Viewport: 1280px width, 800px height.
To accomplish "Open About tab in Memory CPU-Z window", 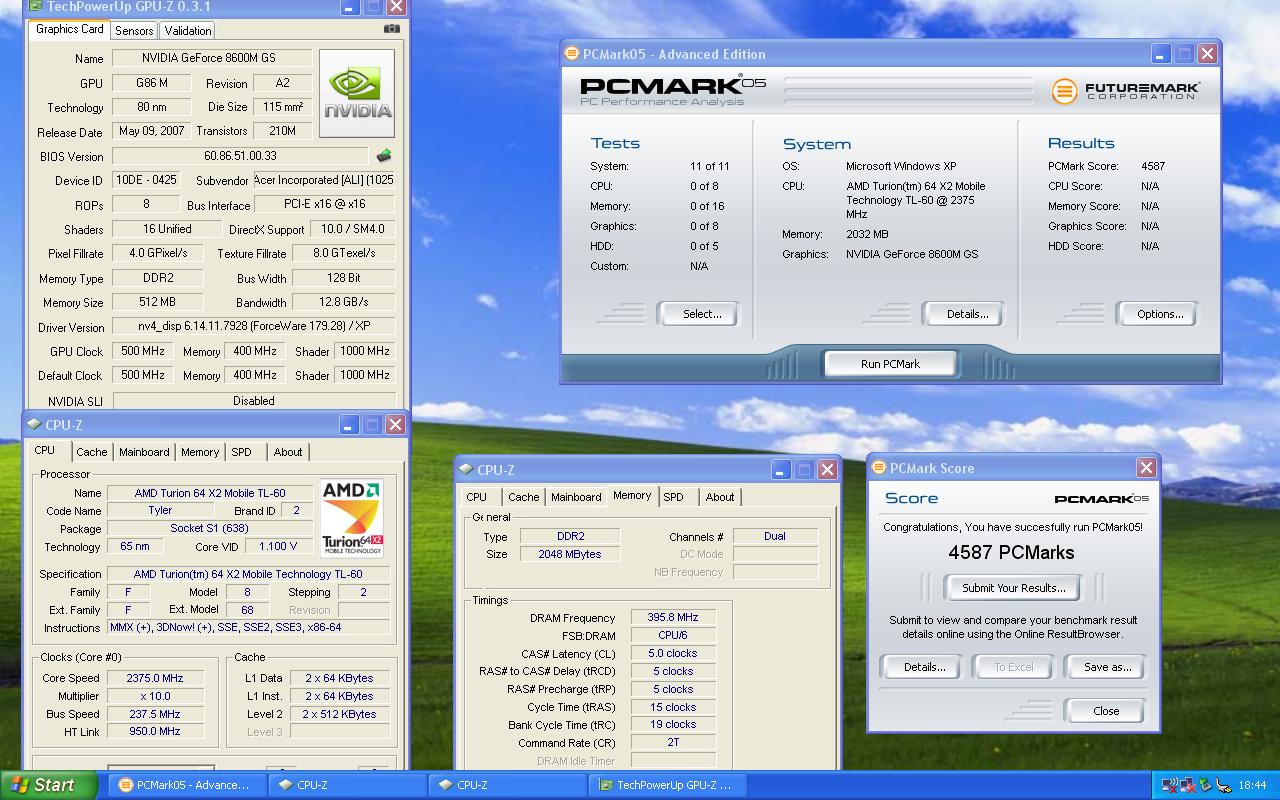I will tap(720, 497).
